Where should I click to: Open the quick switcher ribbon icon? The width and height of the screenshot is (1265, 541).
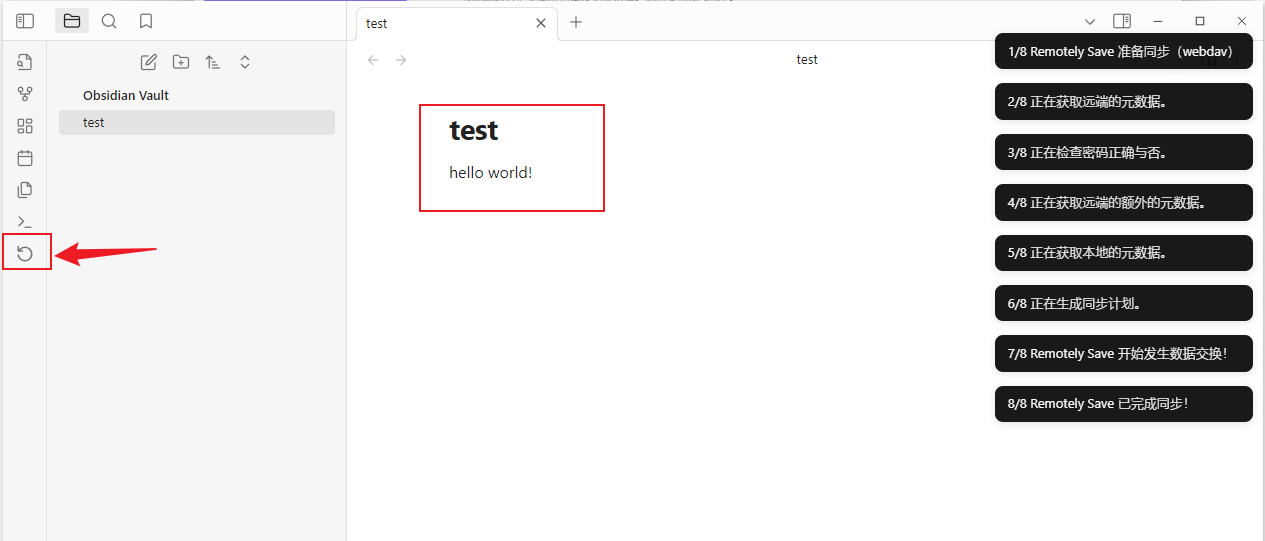(25, 62)
